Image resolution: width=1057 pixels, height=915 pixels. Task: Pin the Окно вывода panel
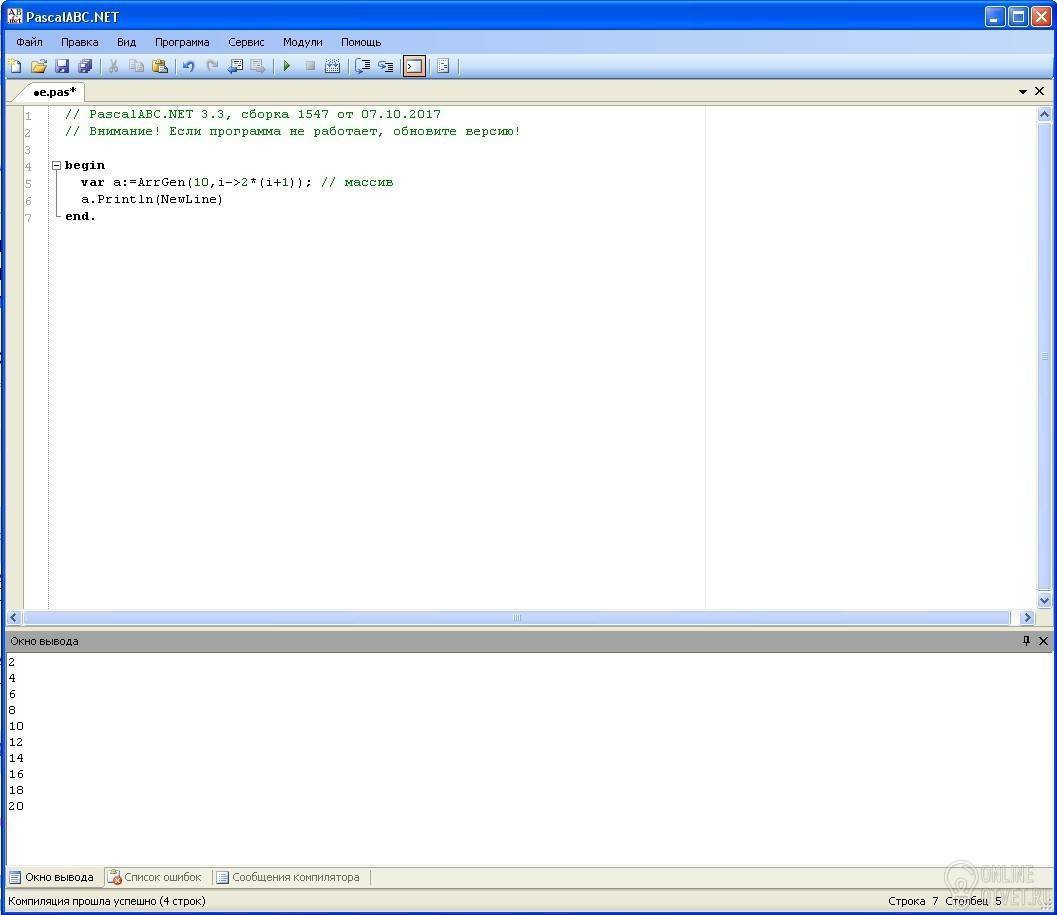click(x=1026, y=641)
